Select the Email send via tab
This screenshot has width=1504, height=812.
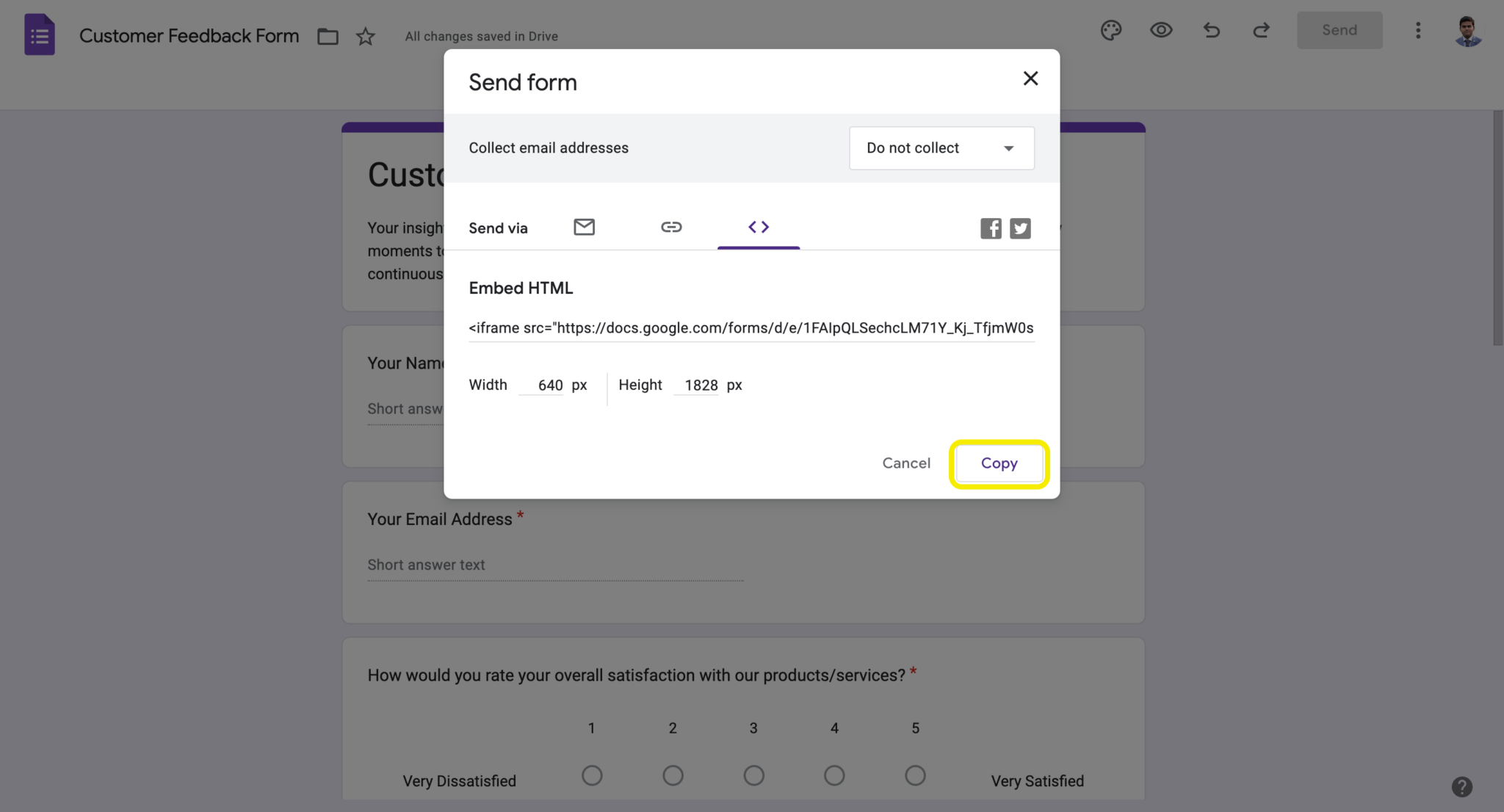click(x=584, y=227)
